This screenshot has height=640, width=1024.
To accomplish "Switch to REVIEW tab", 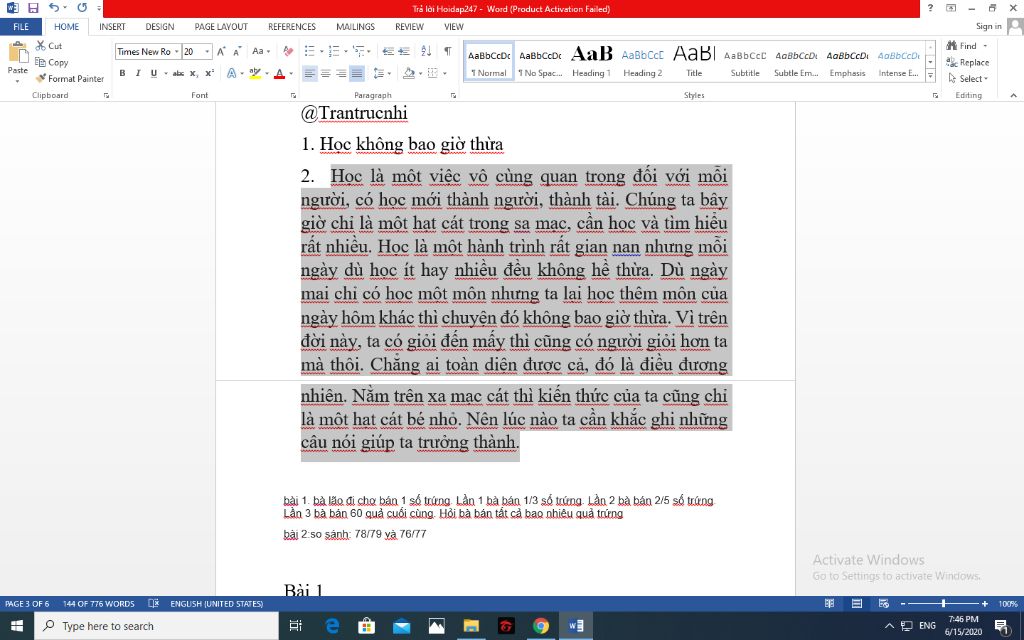I will (x=409, y=27).
